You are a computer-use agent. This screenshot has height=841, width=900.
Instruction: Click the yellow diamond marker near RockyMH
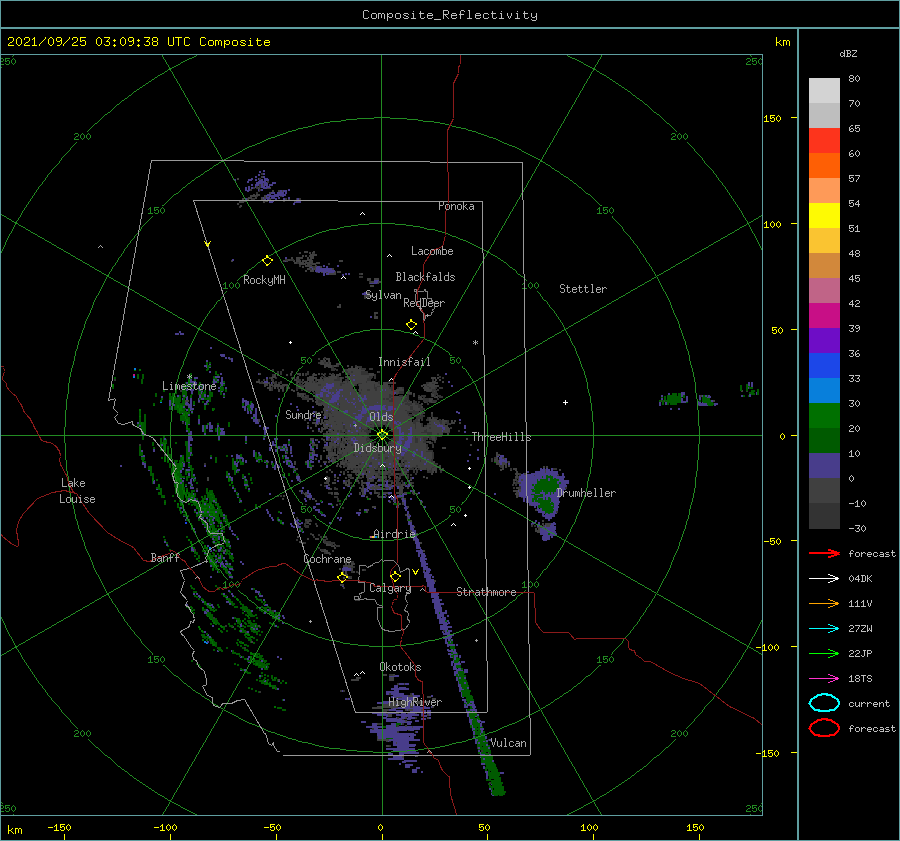[267, 261]
